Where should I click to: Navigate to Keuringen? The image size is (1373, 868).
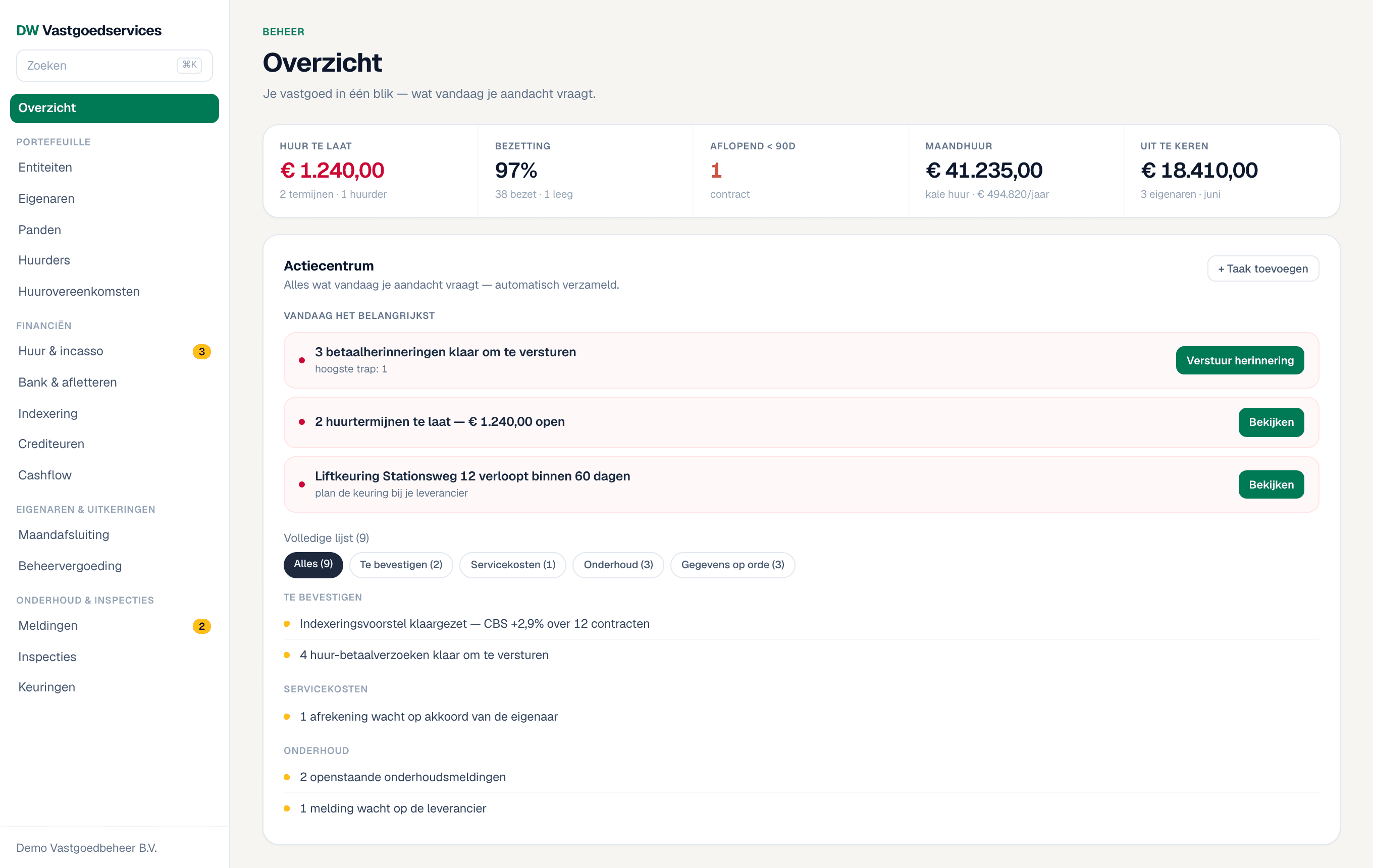pos(114,687)
